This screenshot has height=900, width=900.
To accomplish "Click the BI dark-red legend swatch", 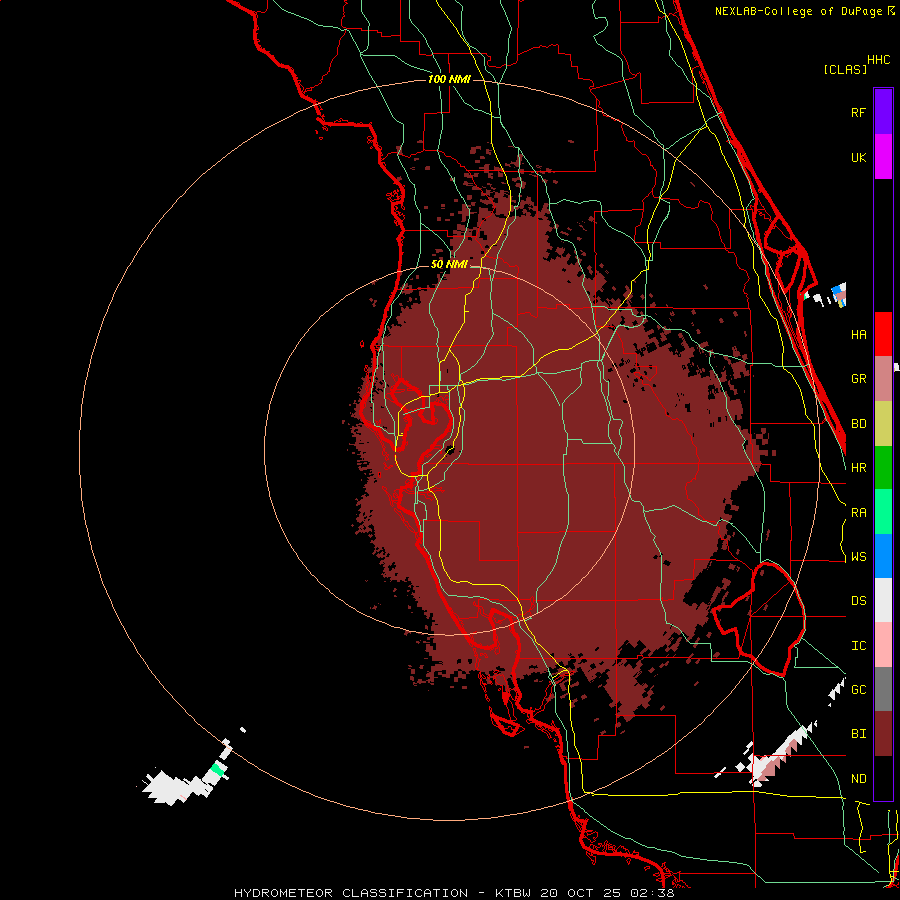I will (883, 734).
